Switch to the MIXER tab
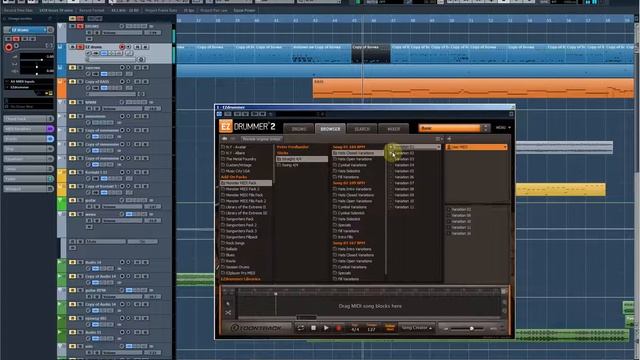This screenshot has width=640, height=360. click(393, 129)
